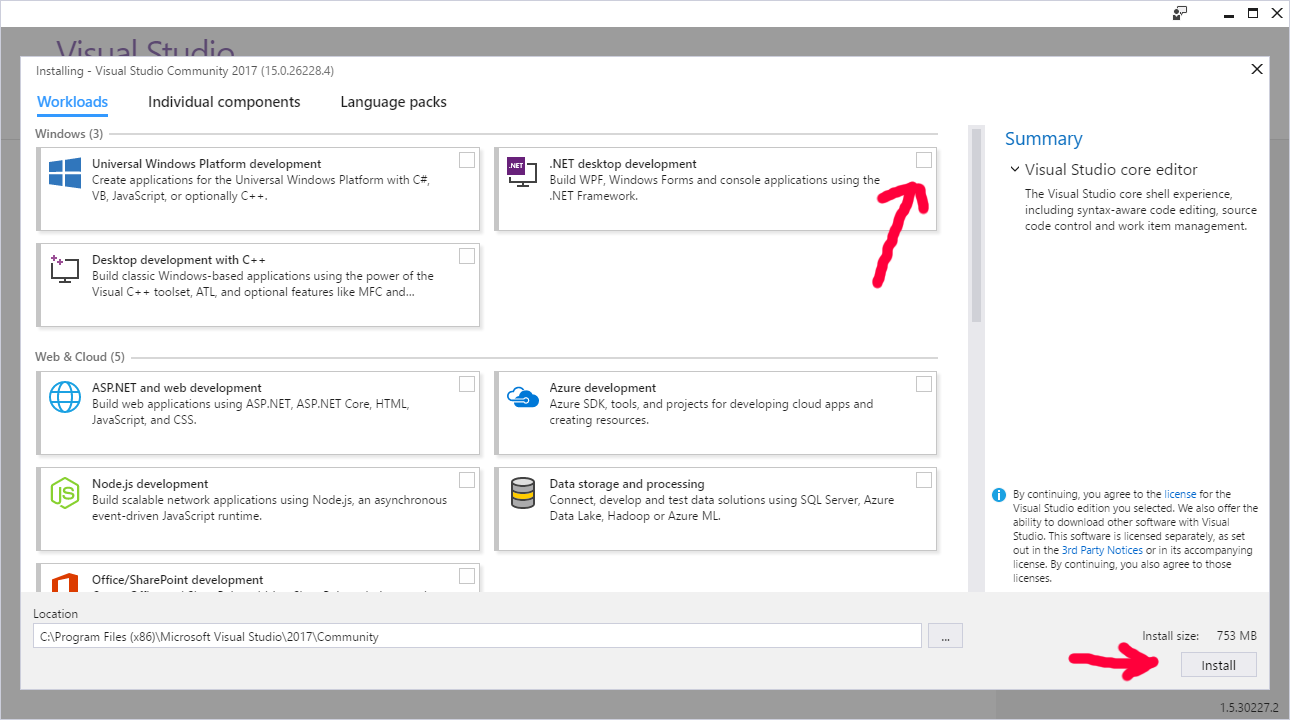Check the Azure development workload checkbox
1290x720 pixels.
(x=923, y=383)
